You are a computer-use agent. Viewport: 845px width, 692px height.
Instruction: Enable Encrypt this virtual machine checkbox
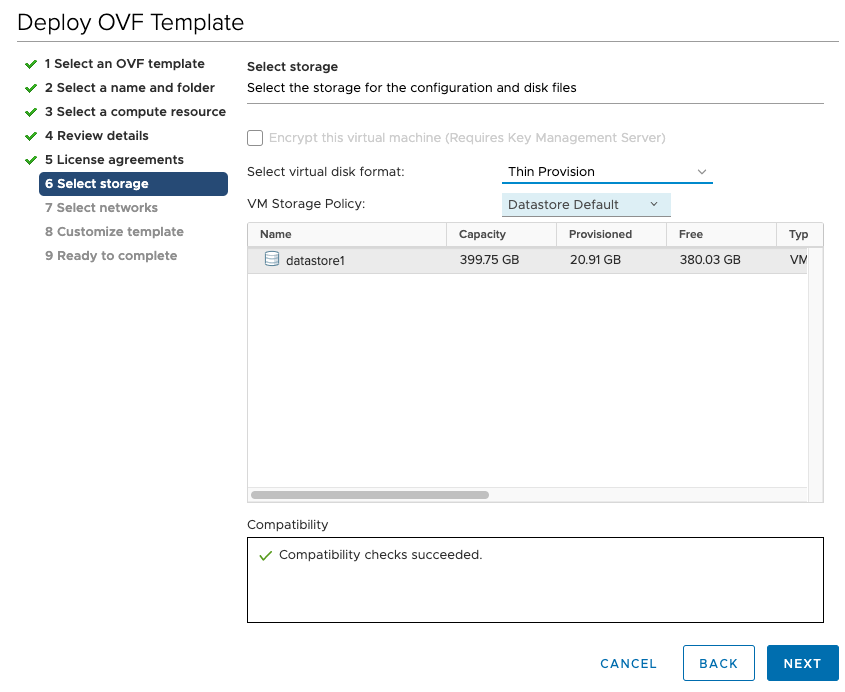click(x=255, y=138)
